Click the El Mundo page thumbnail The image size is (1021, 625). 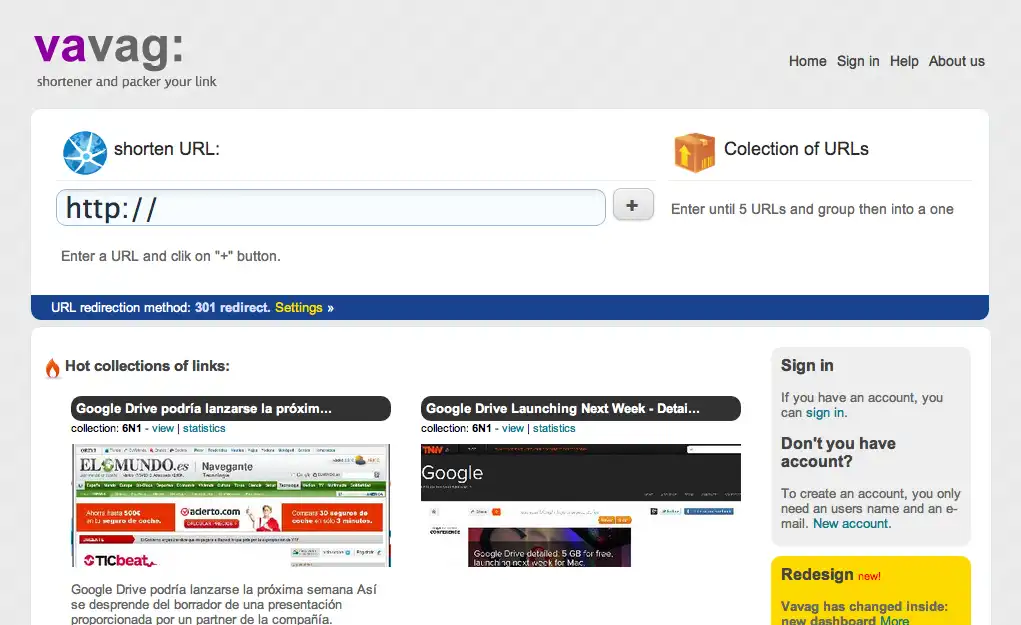coord(231,505)
